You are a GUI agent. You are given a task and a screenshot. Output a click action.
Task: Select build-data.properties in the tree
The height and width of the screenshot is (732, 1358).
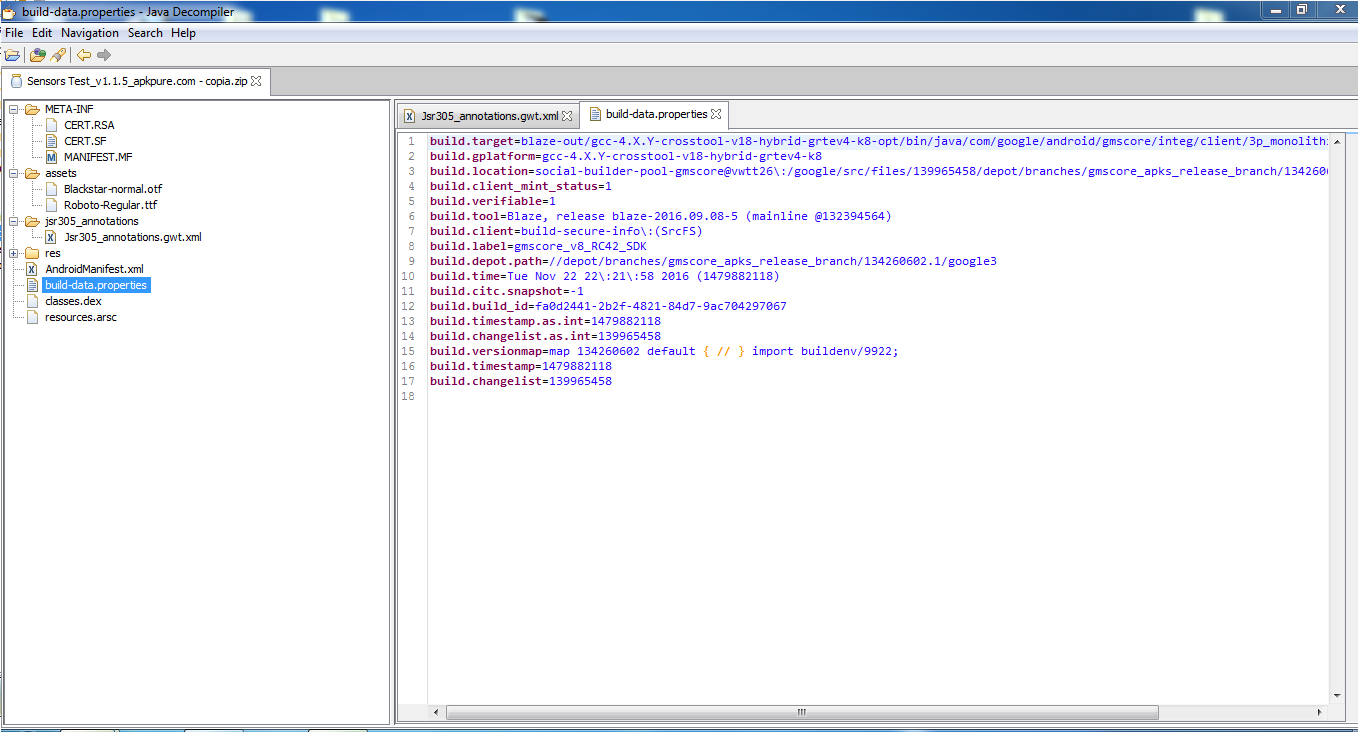pos(96,285)
